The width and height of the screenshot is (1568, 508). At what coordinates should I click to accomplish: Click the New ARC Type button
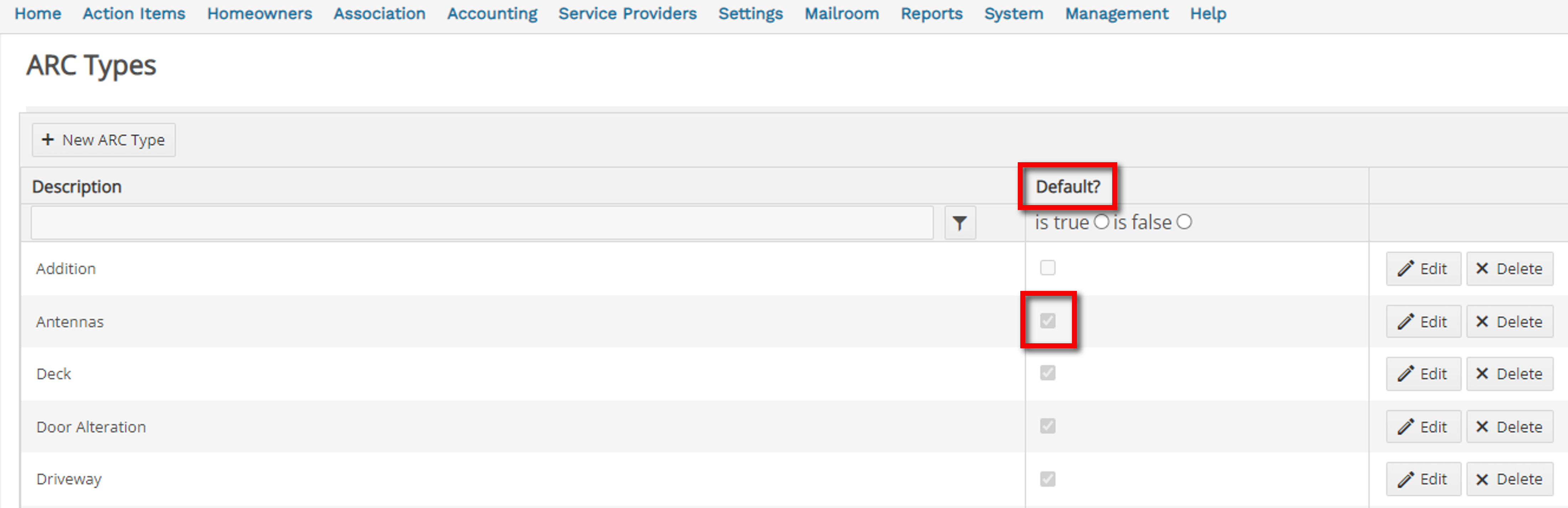pos(103,139)
